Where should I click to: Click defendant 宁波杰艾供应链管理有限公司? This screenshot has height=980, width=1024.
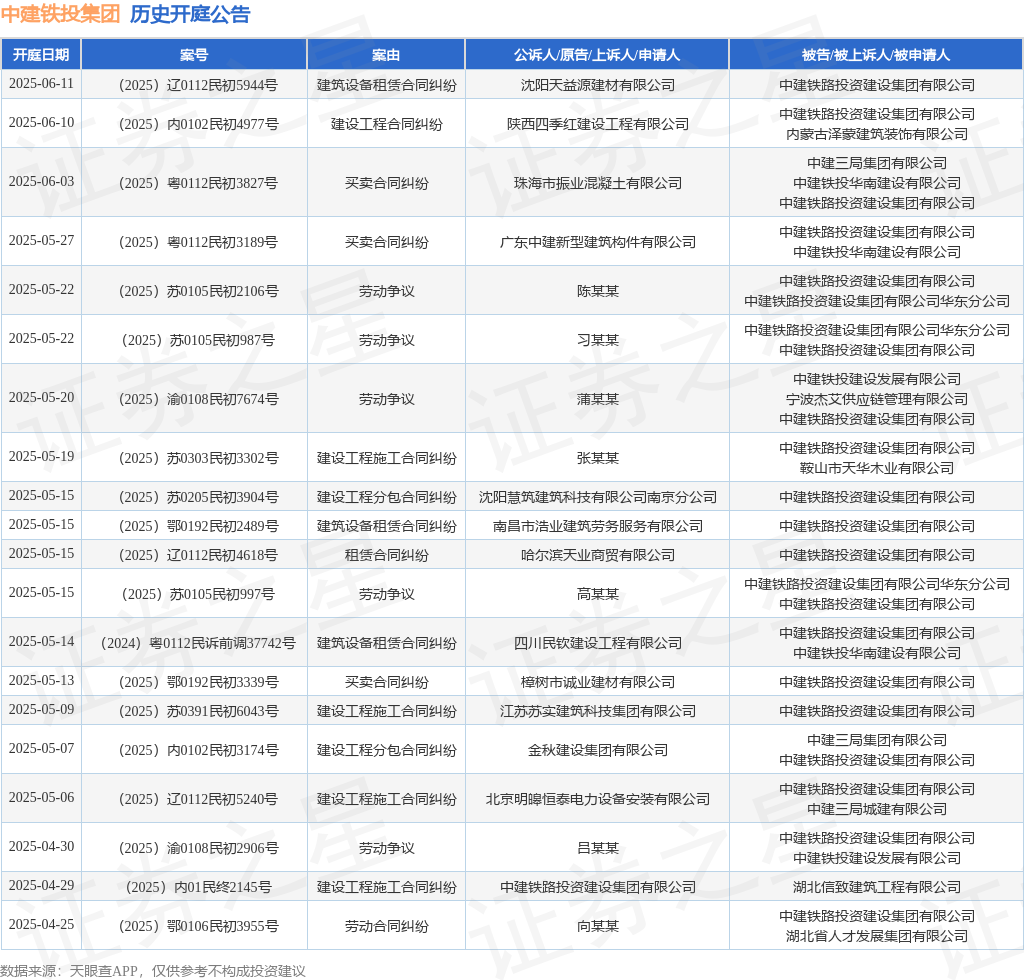click(876, 399)
